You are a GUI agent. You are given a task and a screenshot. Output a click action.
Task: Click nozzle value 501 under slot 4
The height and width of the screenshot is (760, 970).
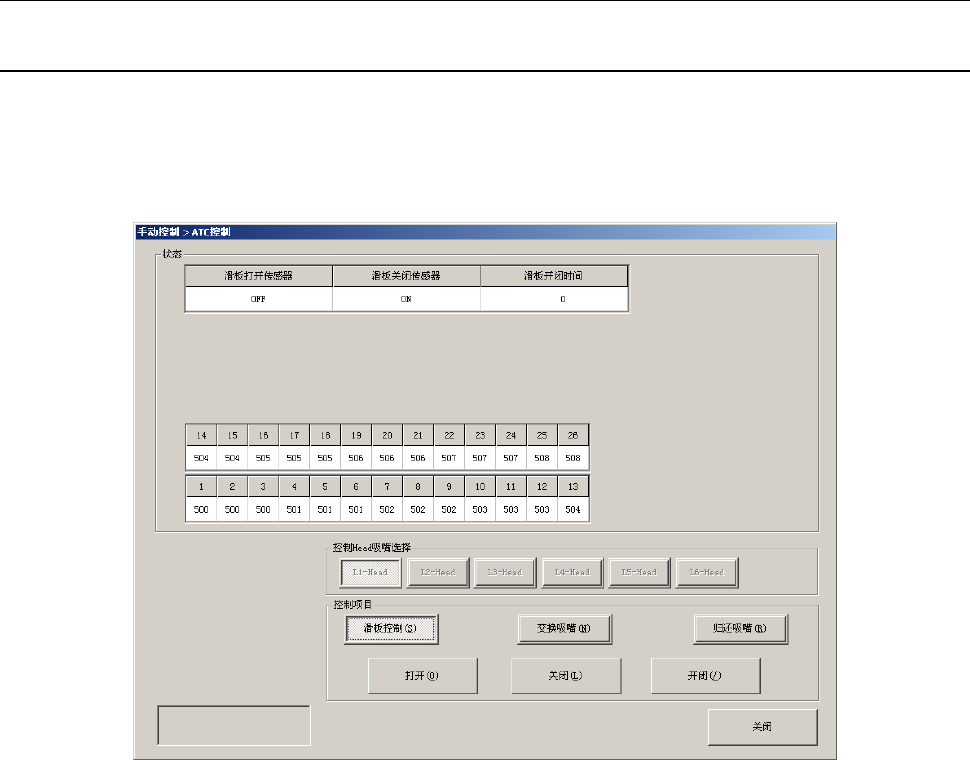[x=294, y=510]
